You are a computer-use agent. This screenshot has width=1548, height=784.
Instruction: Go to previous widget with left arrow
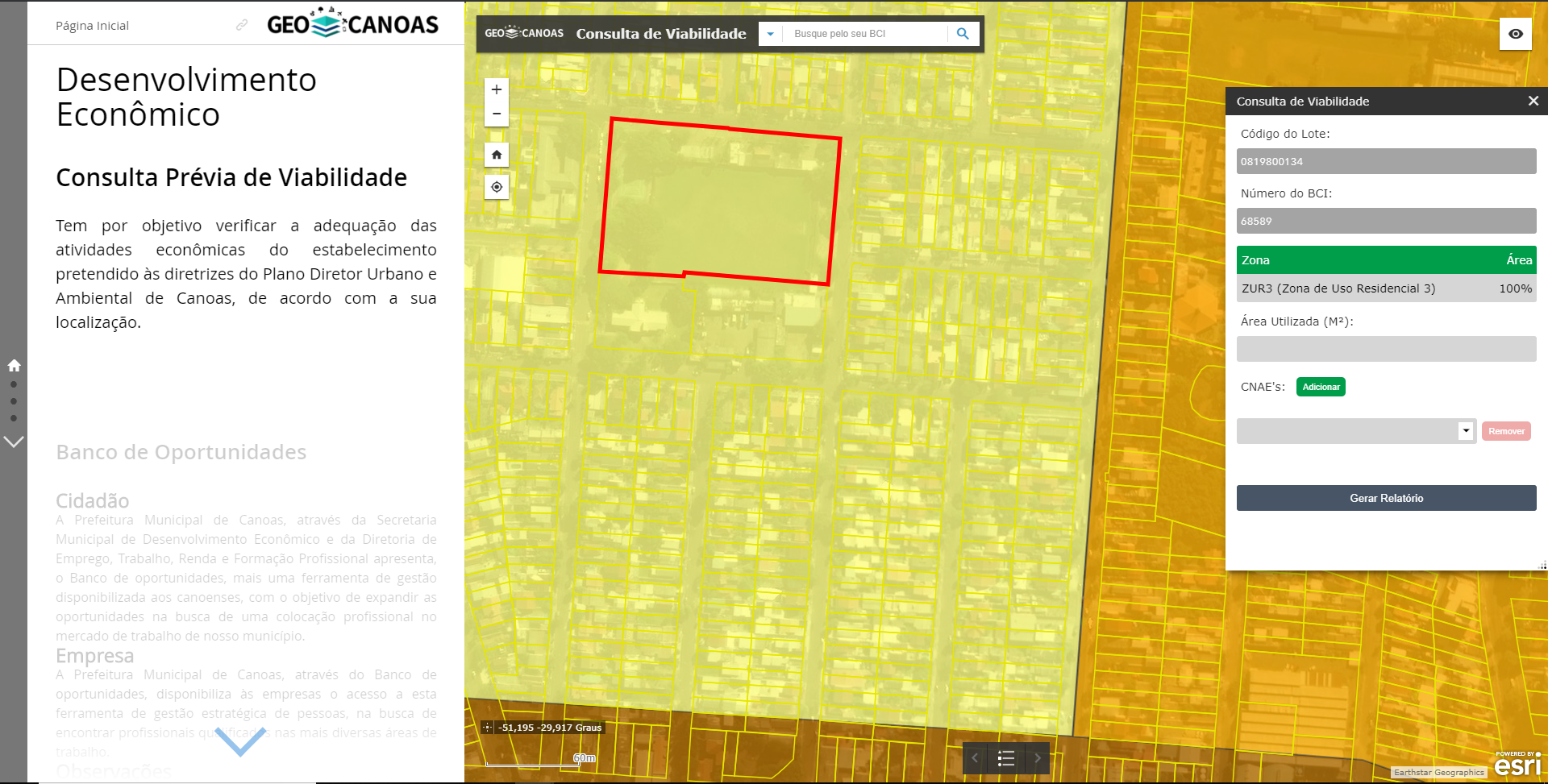(975, 758)
